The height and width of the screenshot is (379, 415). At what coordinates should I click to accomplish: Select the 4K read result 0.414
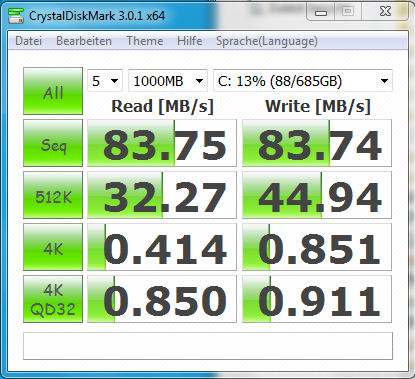[162, 247]
